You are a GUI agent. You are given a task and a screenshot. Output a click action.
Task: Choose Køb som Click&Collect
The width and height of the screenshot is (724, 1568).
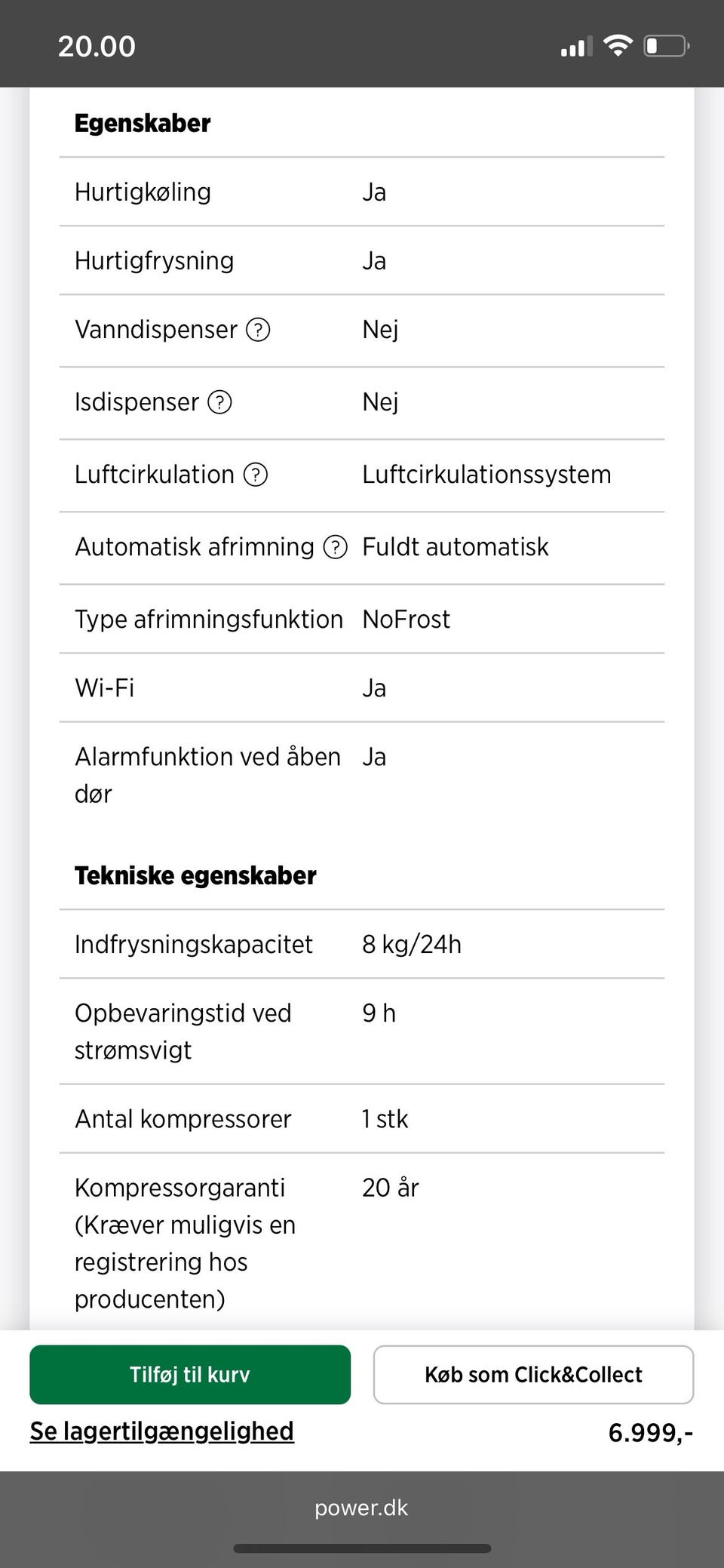(x=533, y=1374)
